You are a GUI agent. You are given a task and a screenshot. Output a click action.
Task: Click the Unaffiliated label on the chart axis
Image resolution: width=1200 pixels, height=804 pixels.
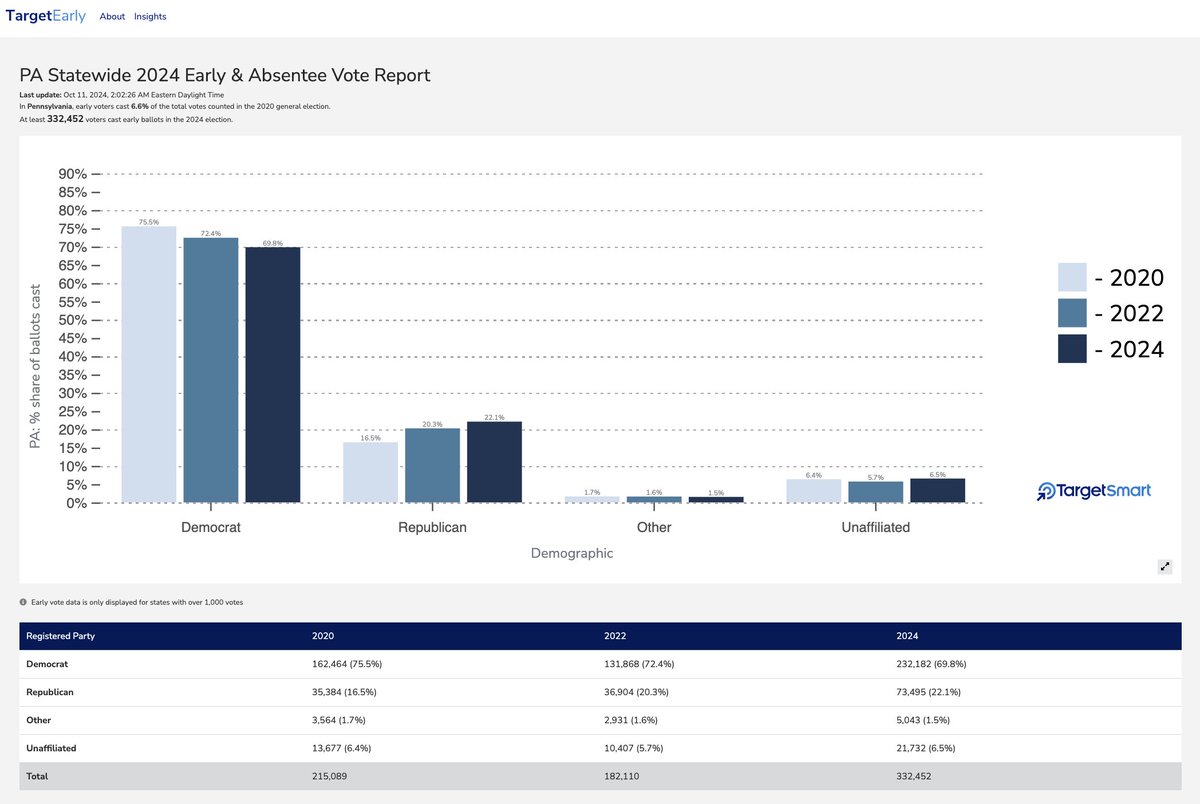click(x=875, y=527)
